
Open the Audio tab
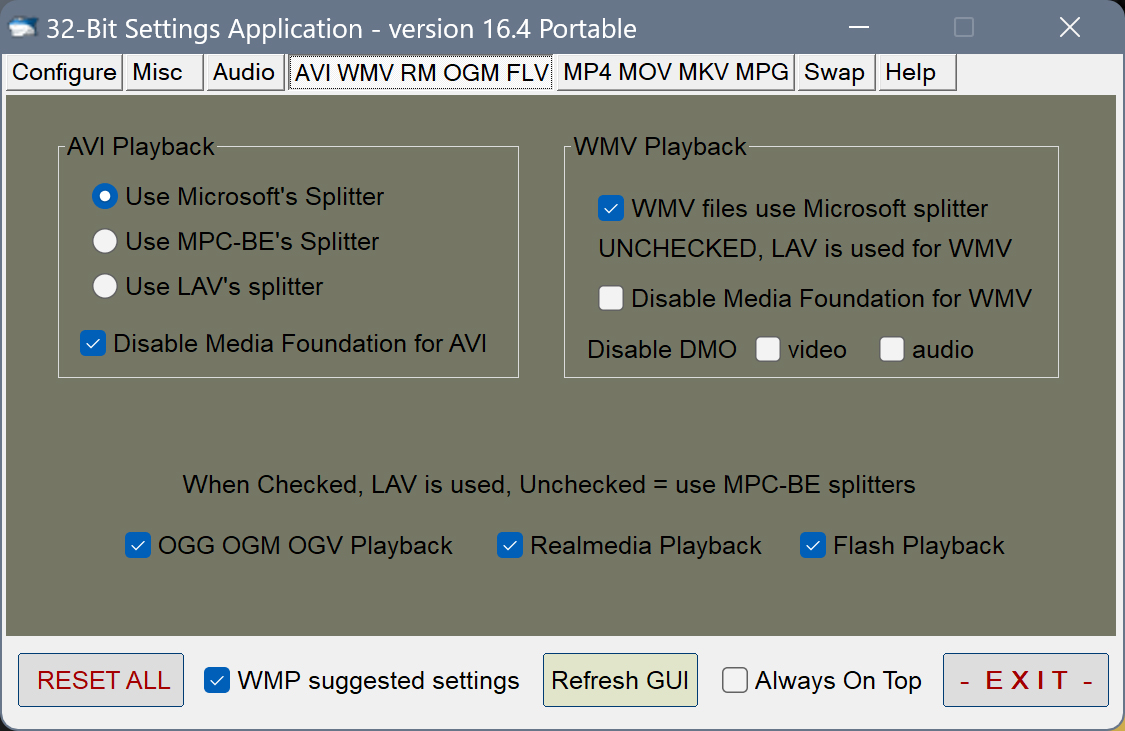pyautogui.click(x=245, y=72)
